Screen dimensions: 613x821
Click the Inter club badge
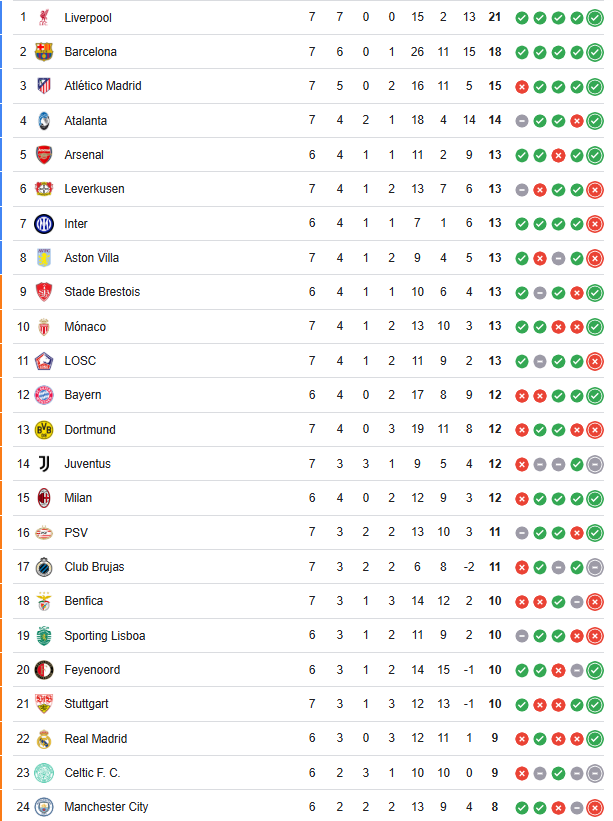click(x=45, y=224)
